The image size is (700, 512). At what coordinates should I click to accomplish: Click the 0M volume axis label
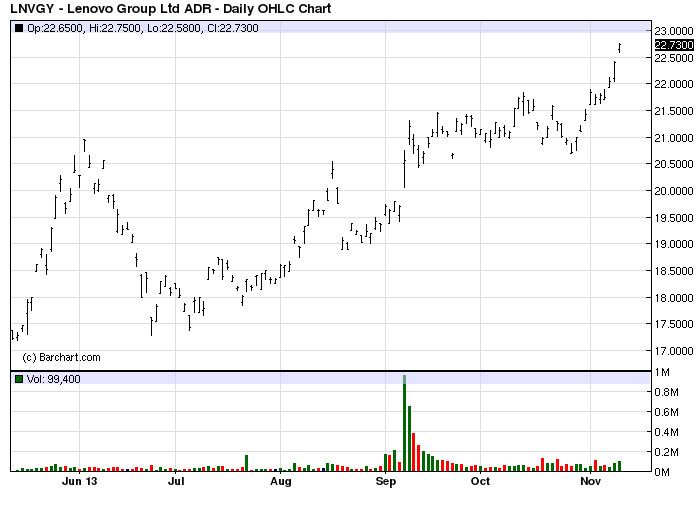pos(662,472)
